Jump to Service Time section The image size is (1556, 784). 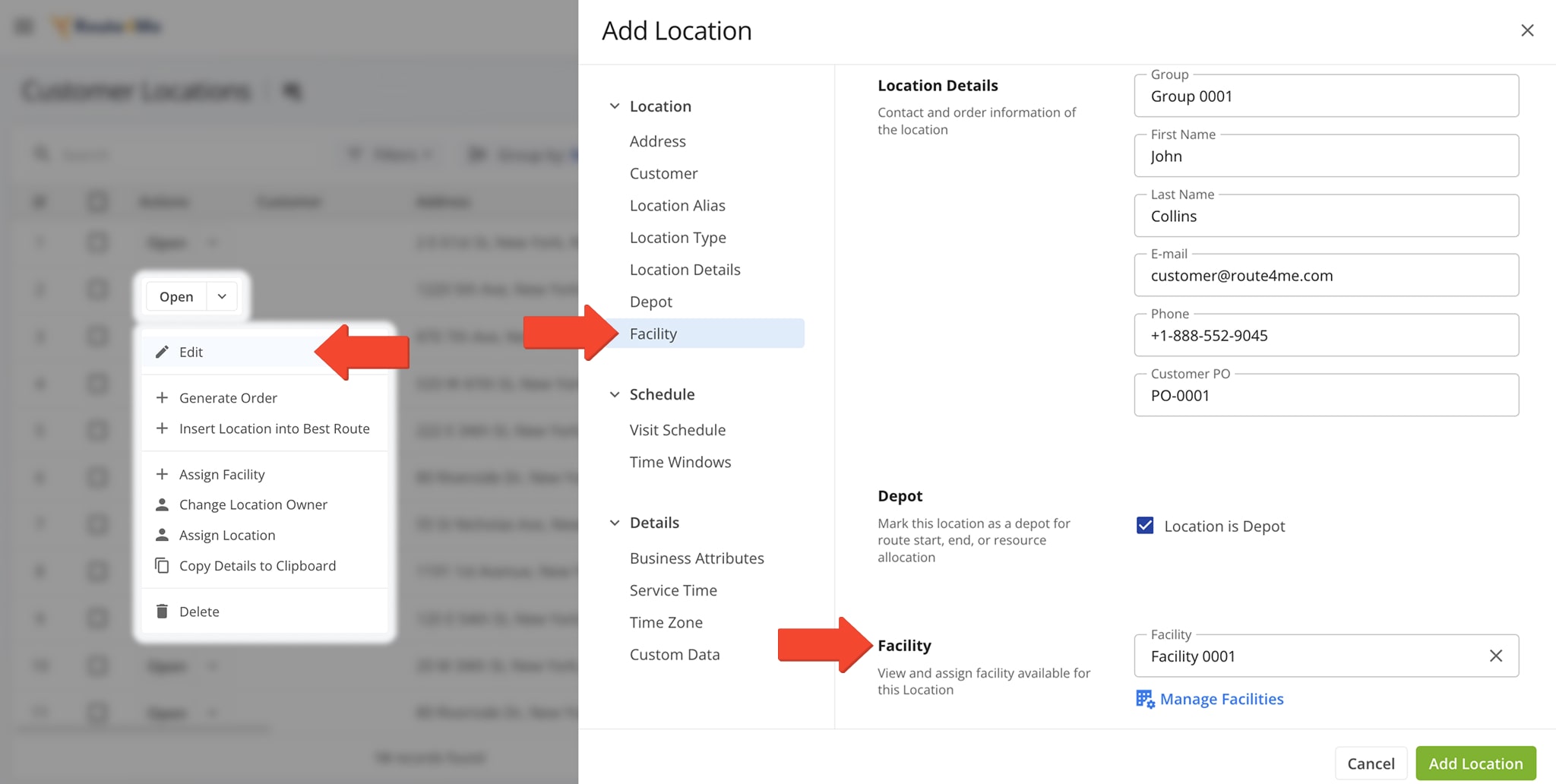point(673,590)
